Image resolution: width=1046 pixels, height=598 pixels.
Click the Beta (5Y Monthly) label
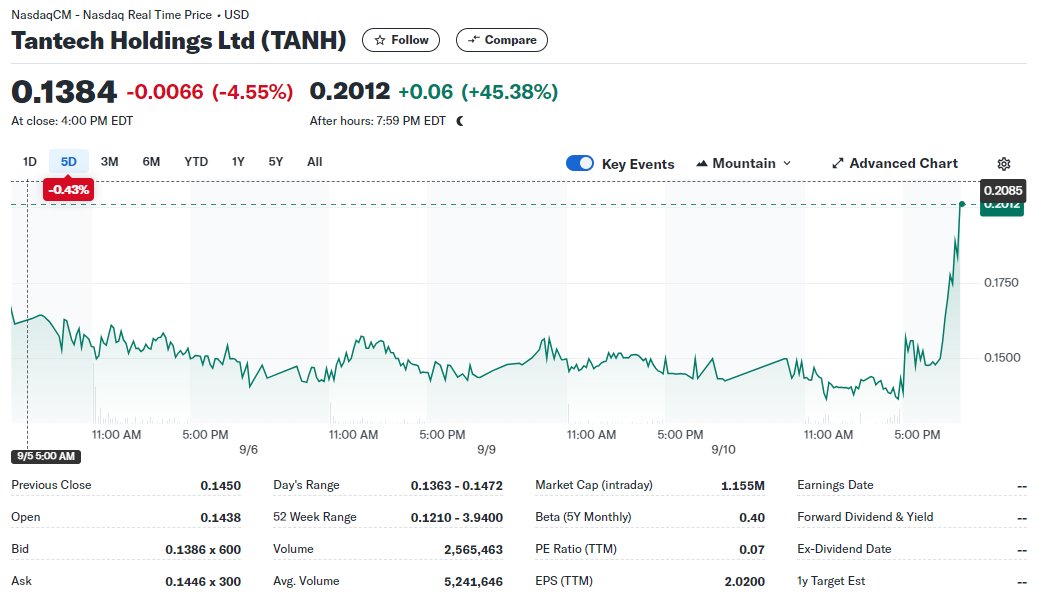583,517
